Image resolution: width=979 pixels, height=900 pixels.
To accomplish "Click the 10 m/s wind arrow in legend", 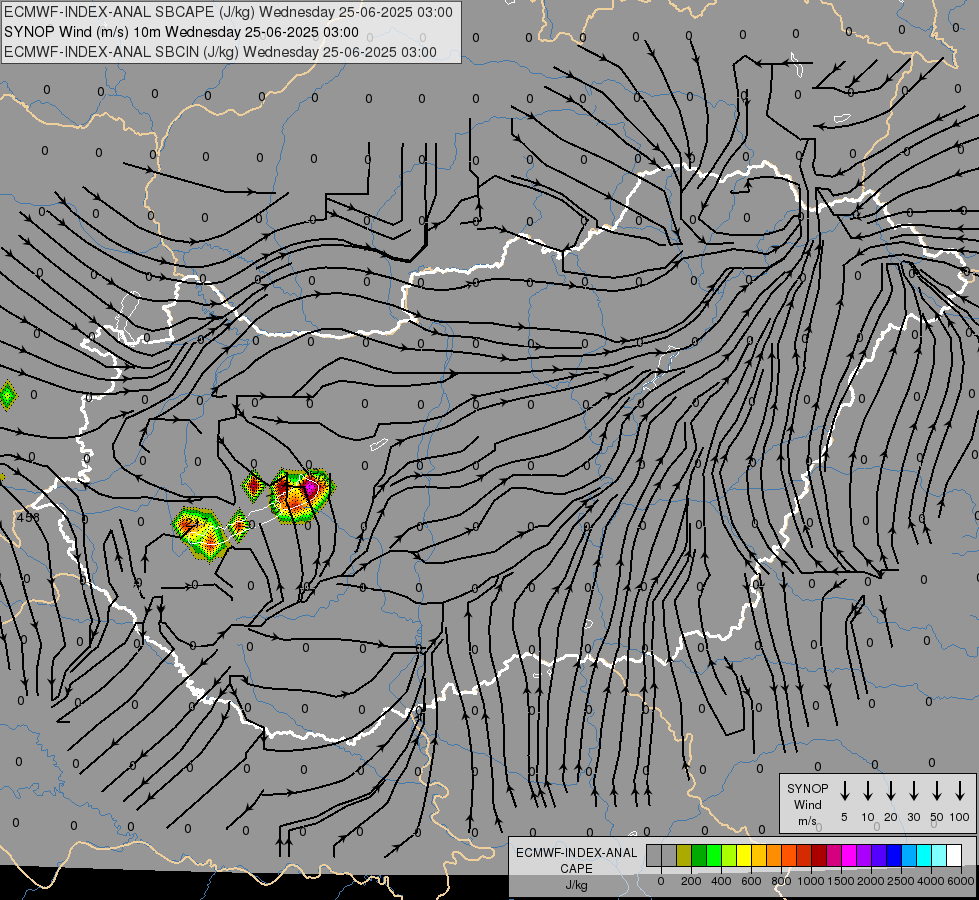I will click(x=868, y=791).
